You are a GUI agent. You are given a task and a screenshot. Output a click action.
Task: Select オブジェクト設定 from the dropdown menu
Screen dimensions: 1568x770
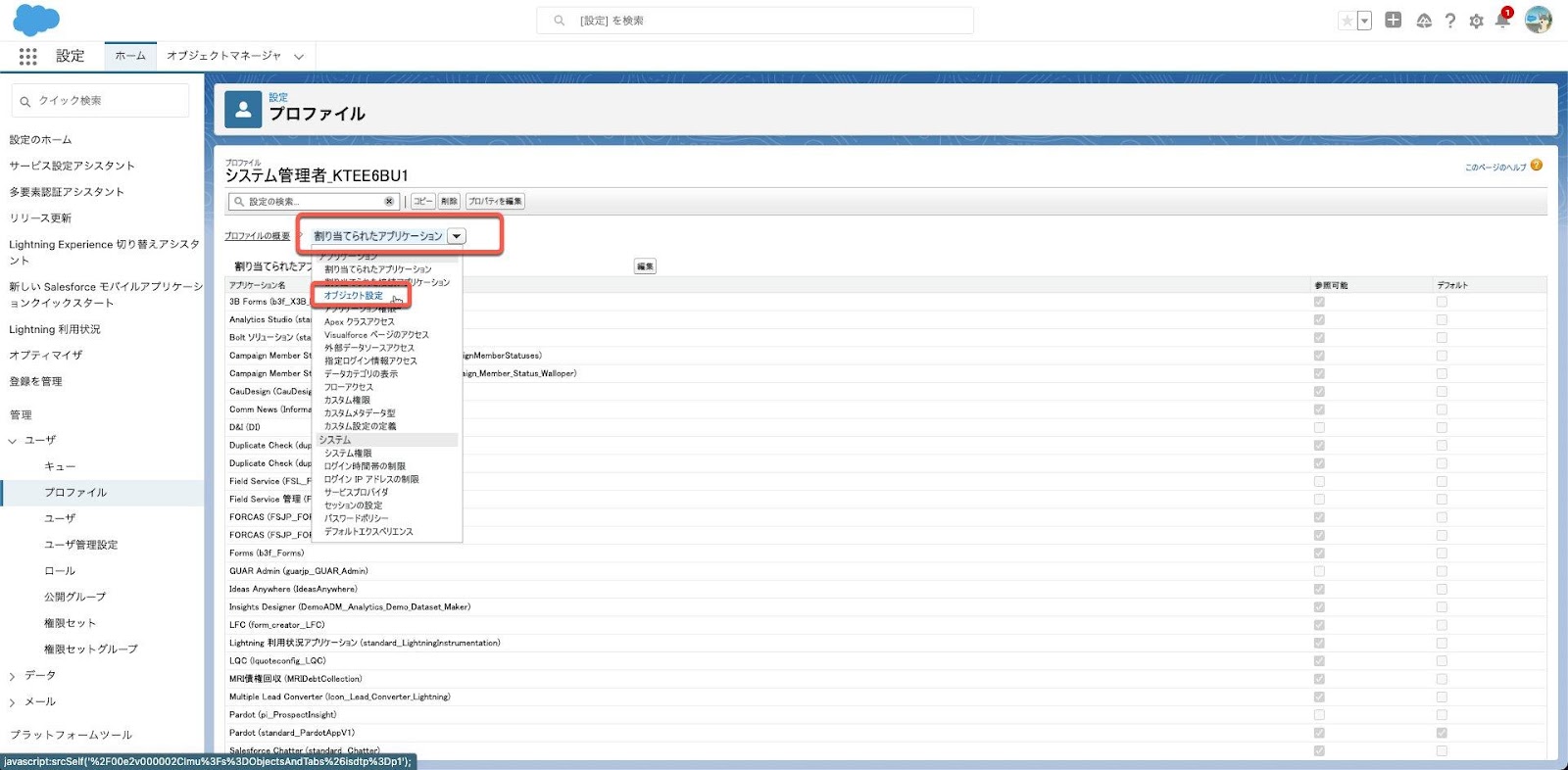[354, 296]
